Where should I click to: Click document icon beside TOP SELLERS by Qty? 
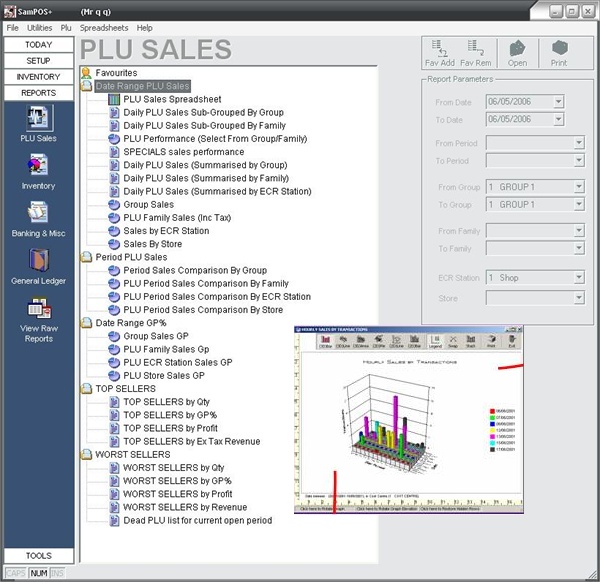point(114,402)
